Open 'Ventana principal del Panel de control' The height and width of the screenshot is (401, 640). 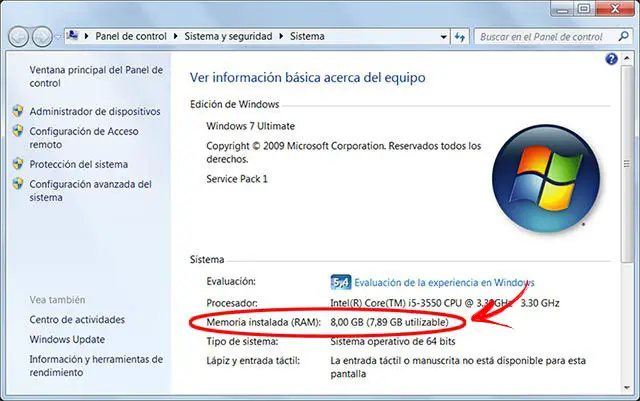click(96, 76)
